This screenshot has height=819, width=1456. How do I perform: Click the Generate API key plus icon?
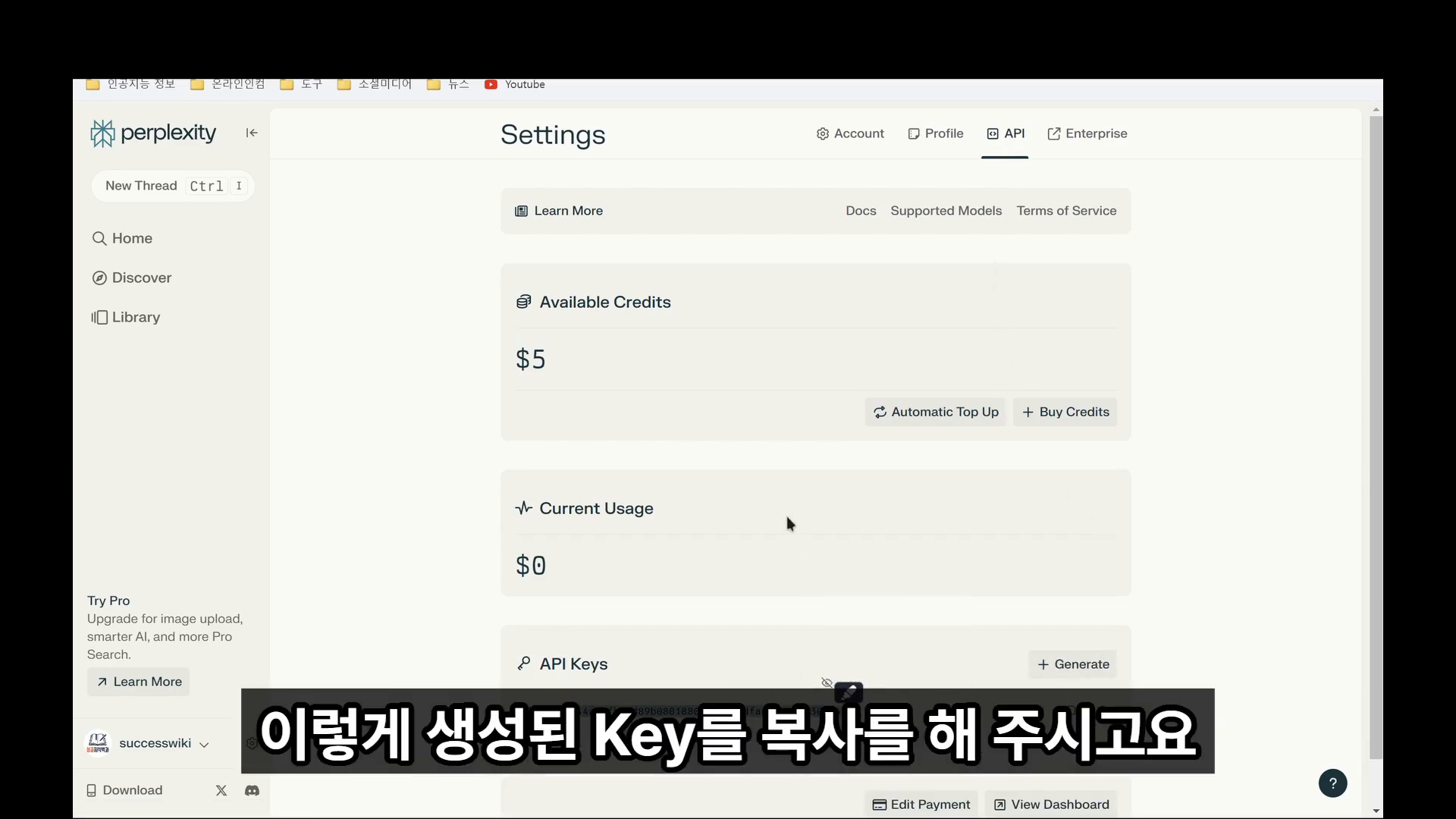1044,664
